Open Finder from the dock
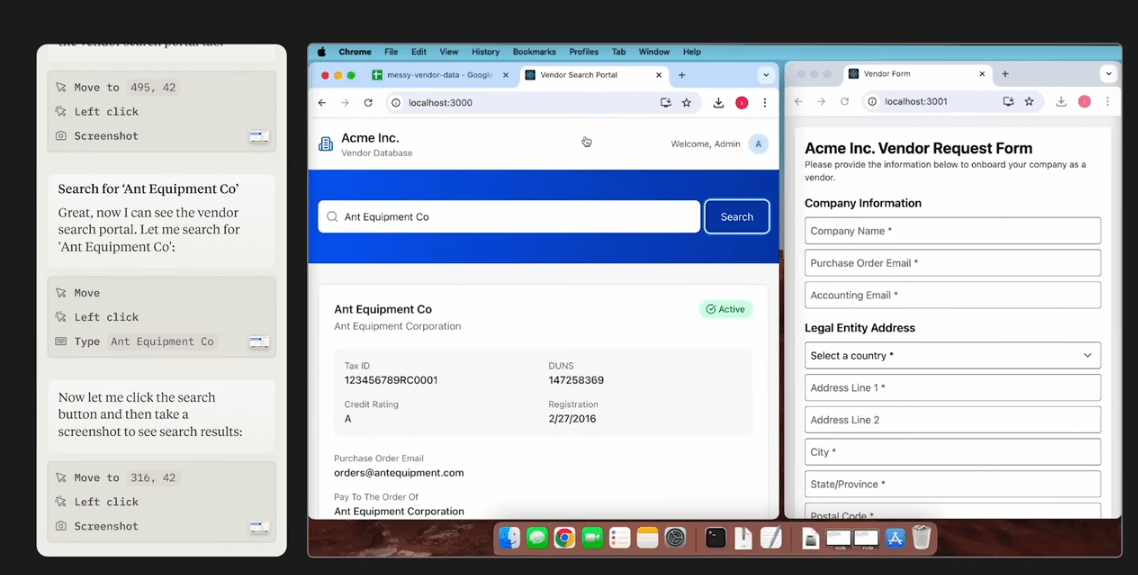 pyautogui.click(x=509, y=538)
